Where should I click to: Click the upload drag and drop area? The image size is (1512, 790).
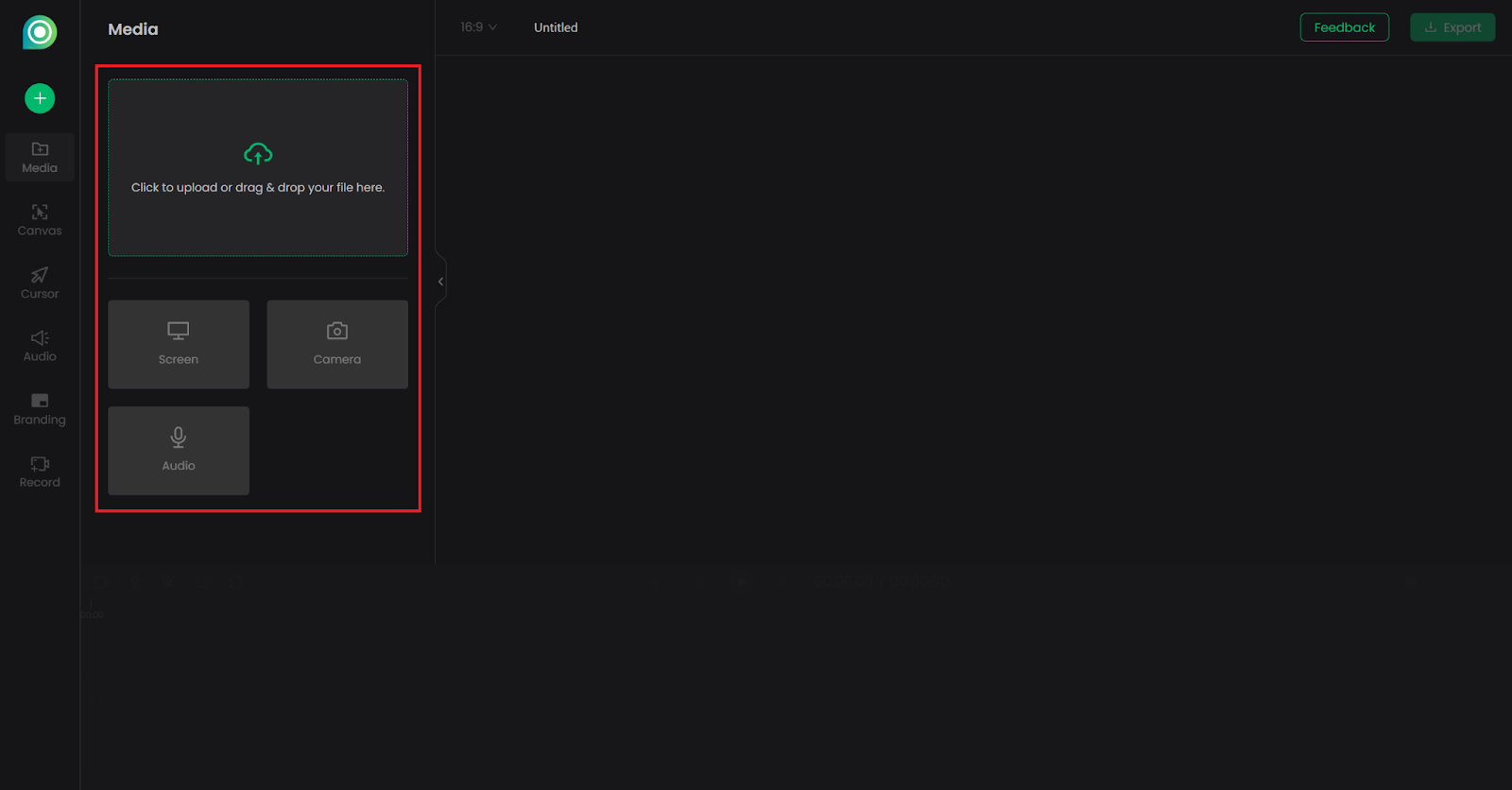(258, 167)
